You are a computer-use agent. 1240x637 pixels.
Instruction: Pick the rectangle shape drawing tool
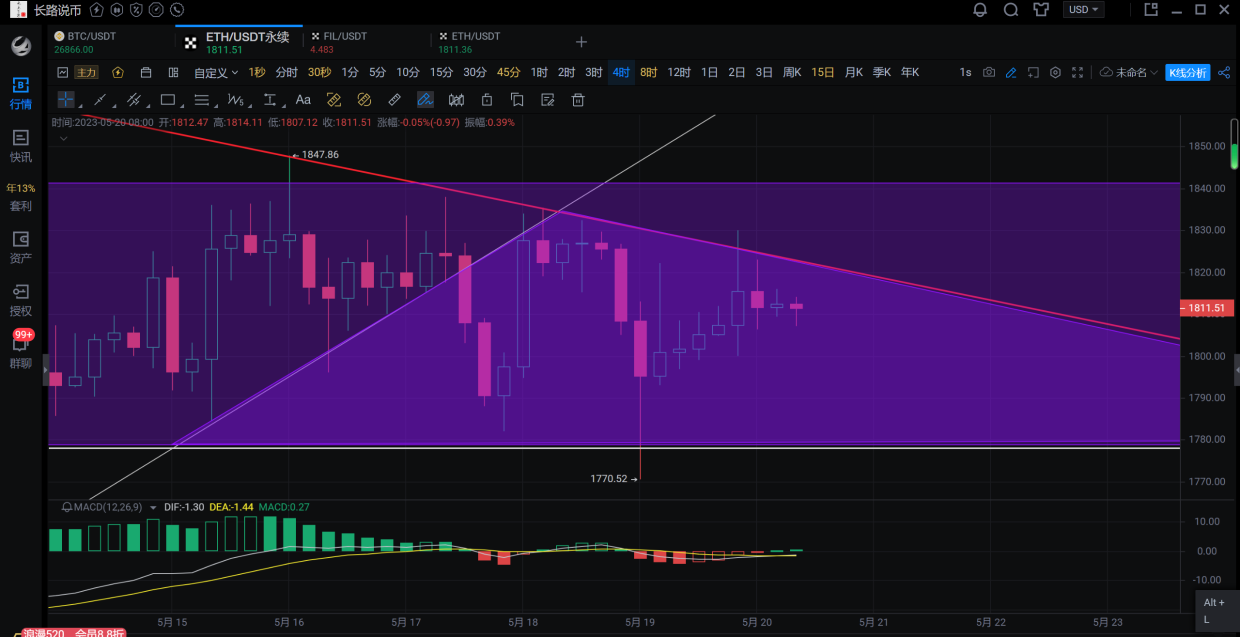pyautogui.click(x=168, y=100)
